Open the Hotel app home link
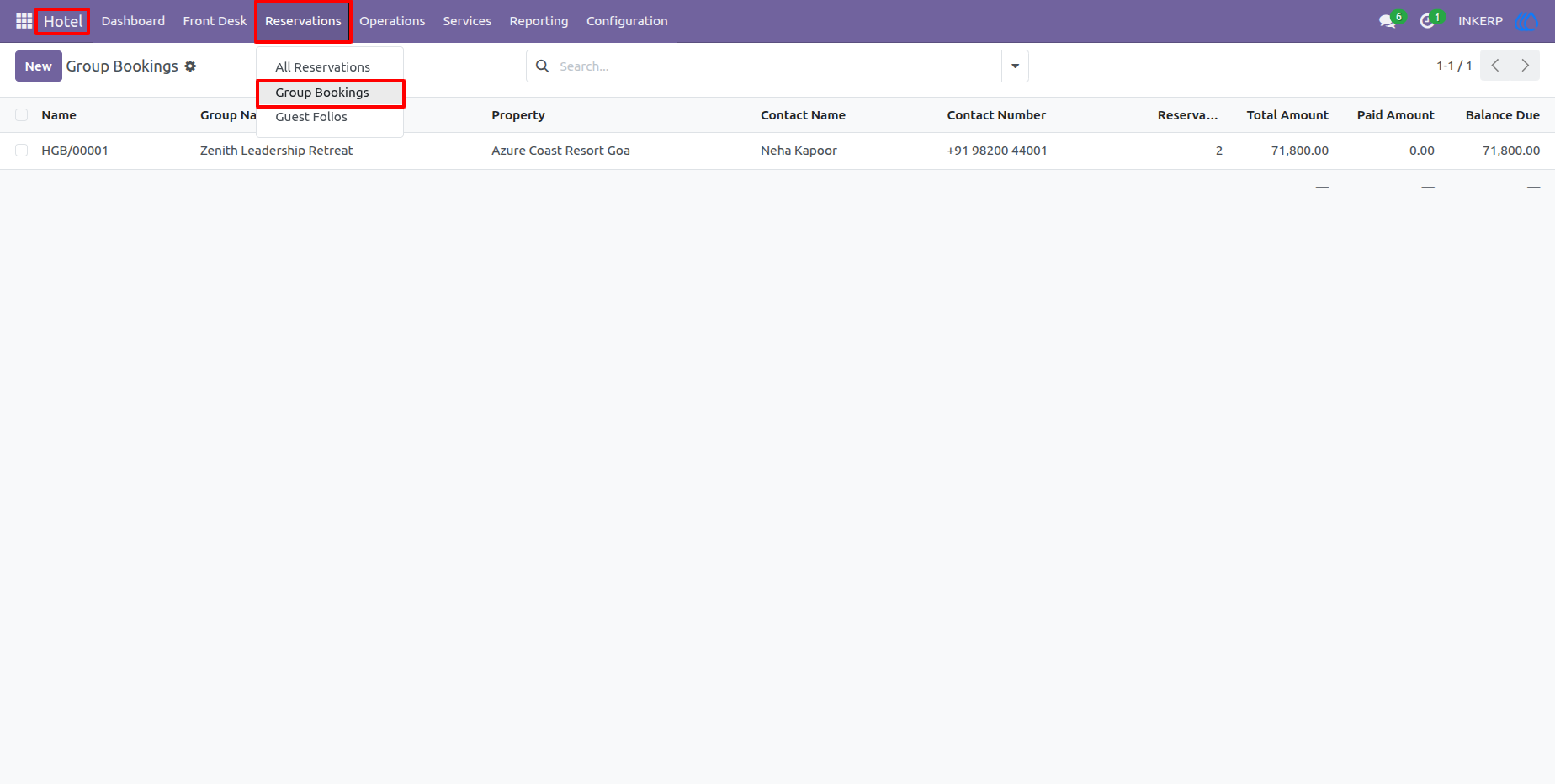This screenshot has width=1555, height=784. (x=63, y=21)
